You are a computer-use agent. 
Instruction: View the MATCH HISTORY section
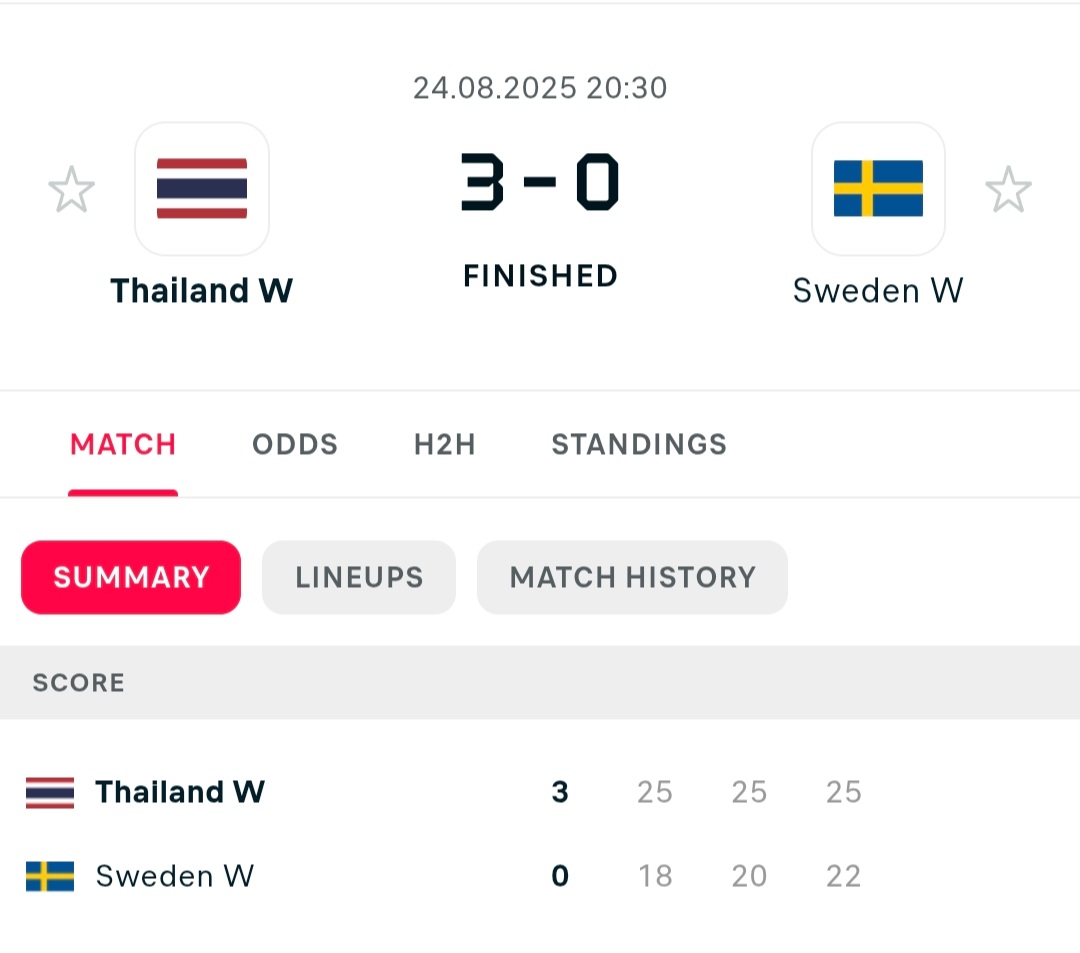click(632, 577)
